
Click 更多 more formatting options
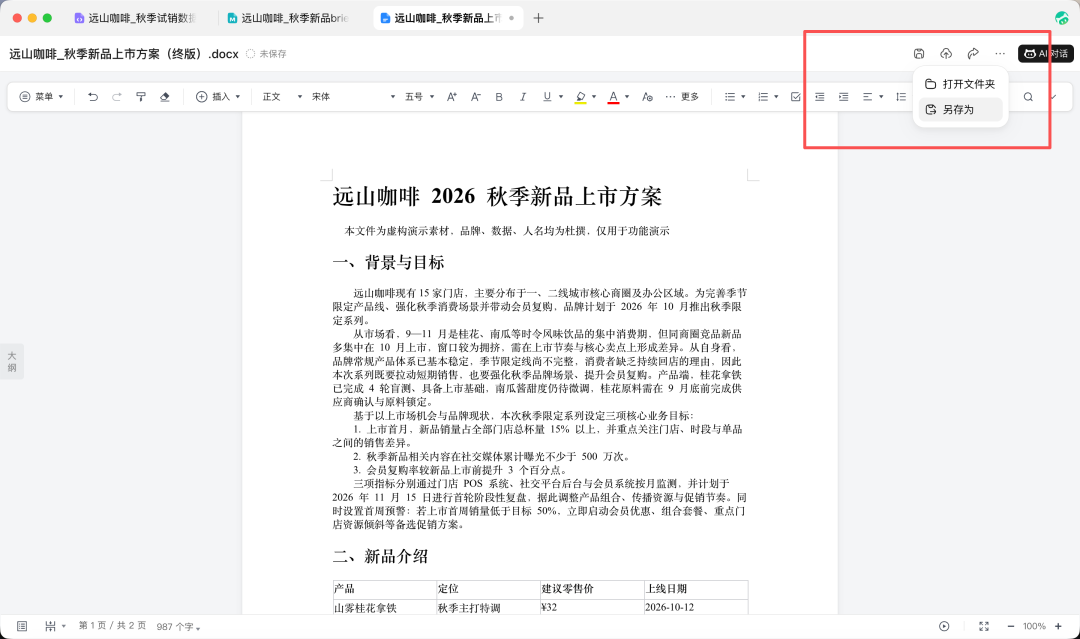pos(682,97)
